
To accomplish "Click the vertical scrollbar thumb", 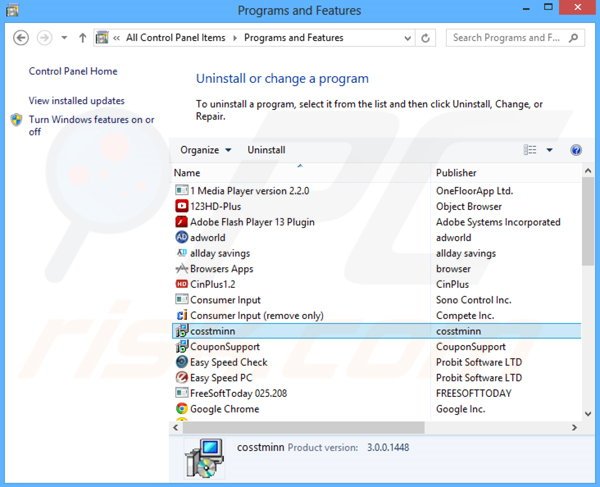I will pyautogui.click(x=588, y=221).
